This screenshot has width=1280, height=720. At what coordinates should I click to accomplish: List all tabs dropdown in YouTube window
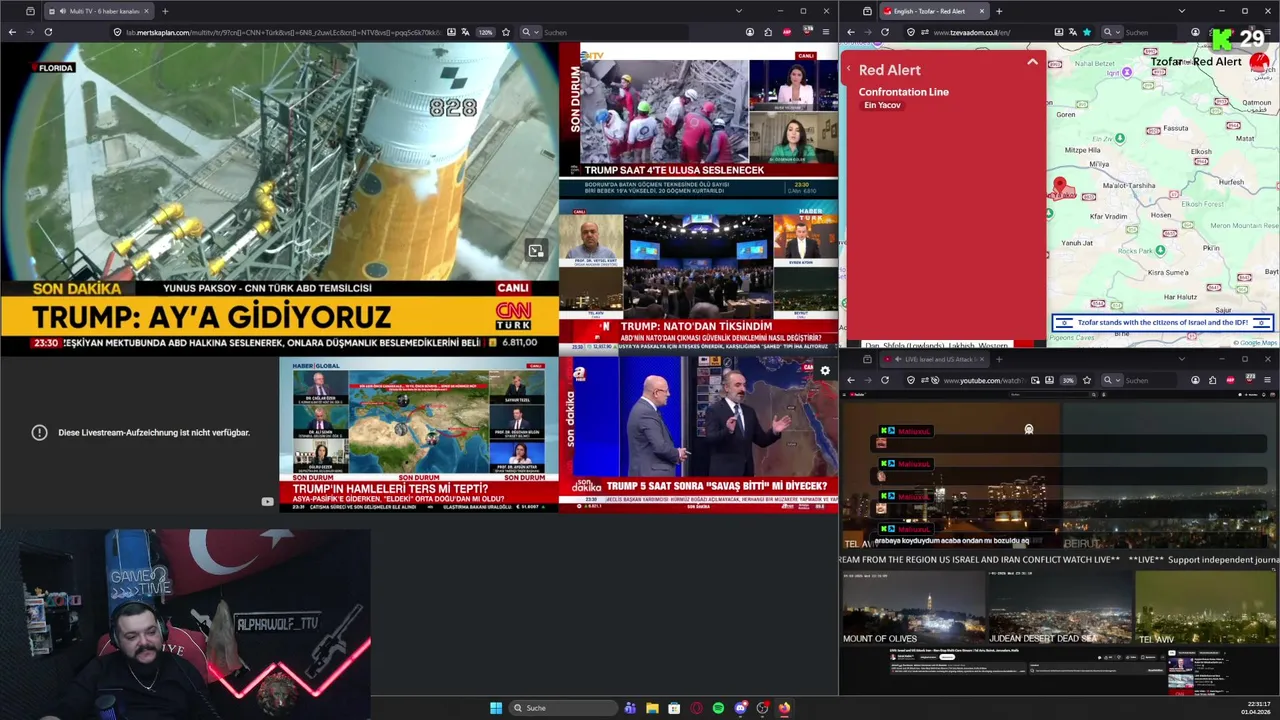(x=1181, y=359)
